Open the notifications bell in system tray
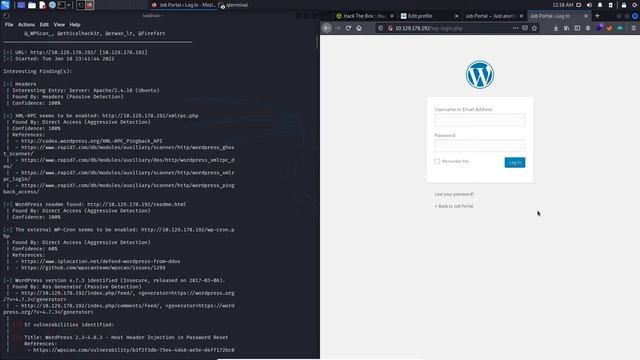Viewport: 640px width, 360px height. click(x=600, y=5)
